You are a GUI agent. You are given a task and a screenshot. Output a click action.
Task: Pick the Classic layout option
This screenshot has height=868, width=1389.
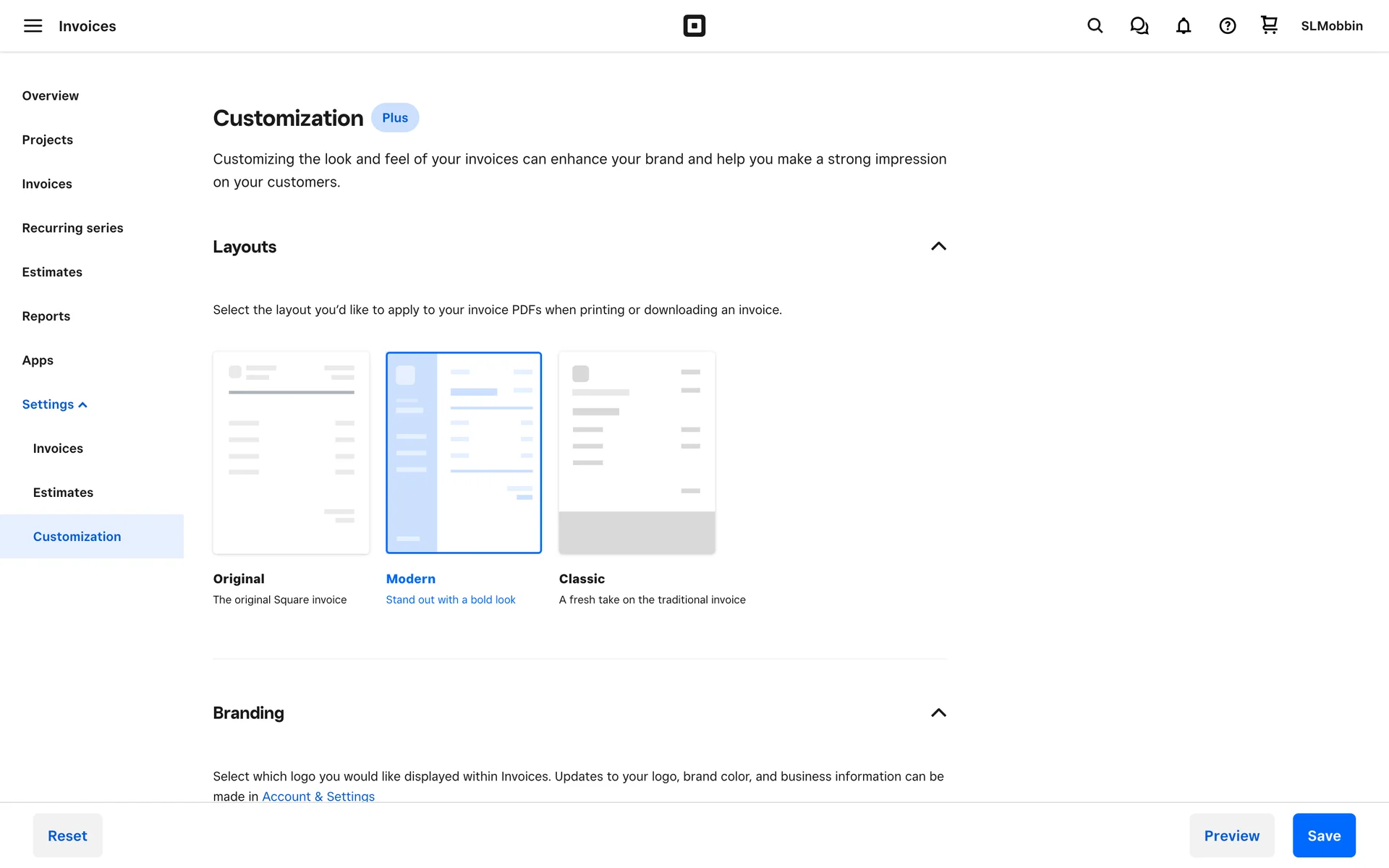(637, 453)
